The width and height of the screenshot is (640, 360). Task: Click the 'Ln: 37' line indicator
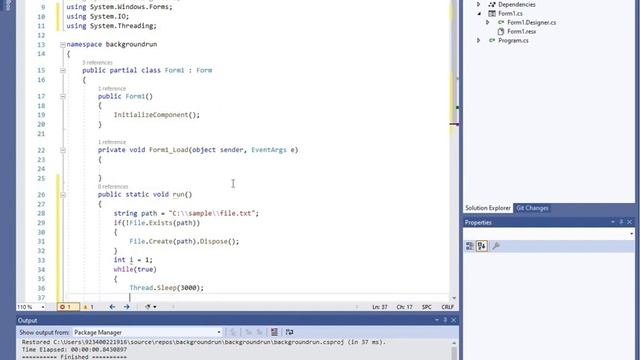coord(380,307)
